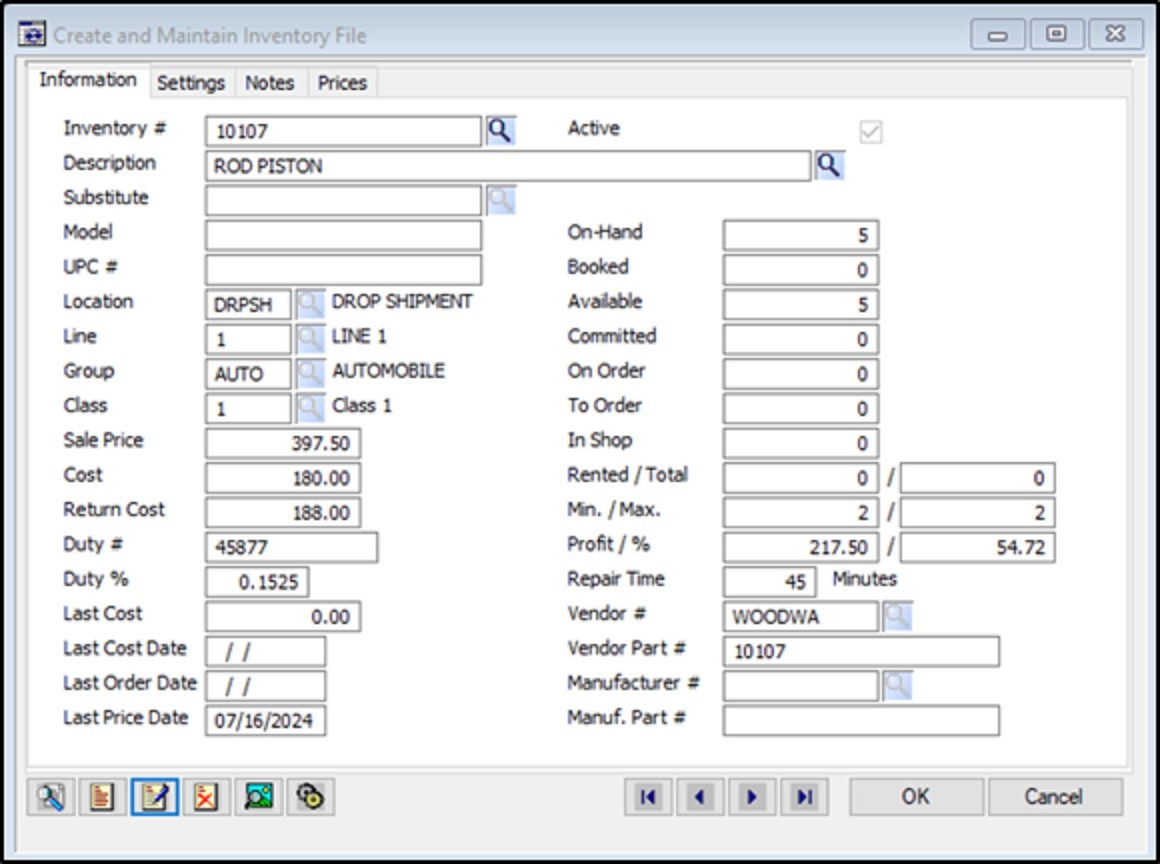Open the Line lookup icon beside LINE 1

(x=310, y=339)
